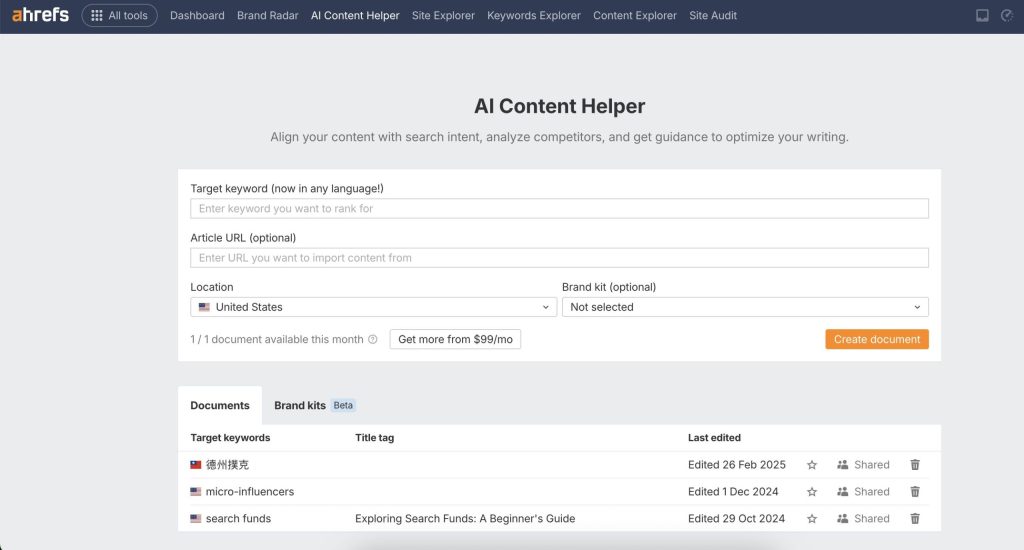Open the All tools grid menu
The height and width of the screenshot is (550, 1024).
click(x=120, y=16)
